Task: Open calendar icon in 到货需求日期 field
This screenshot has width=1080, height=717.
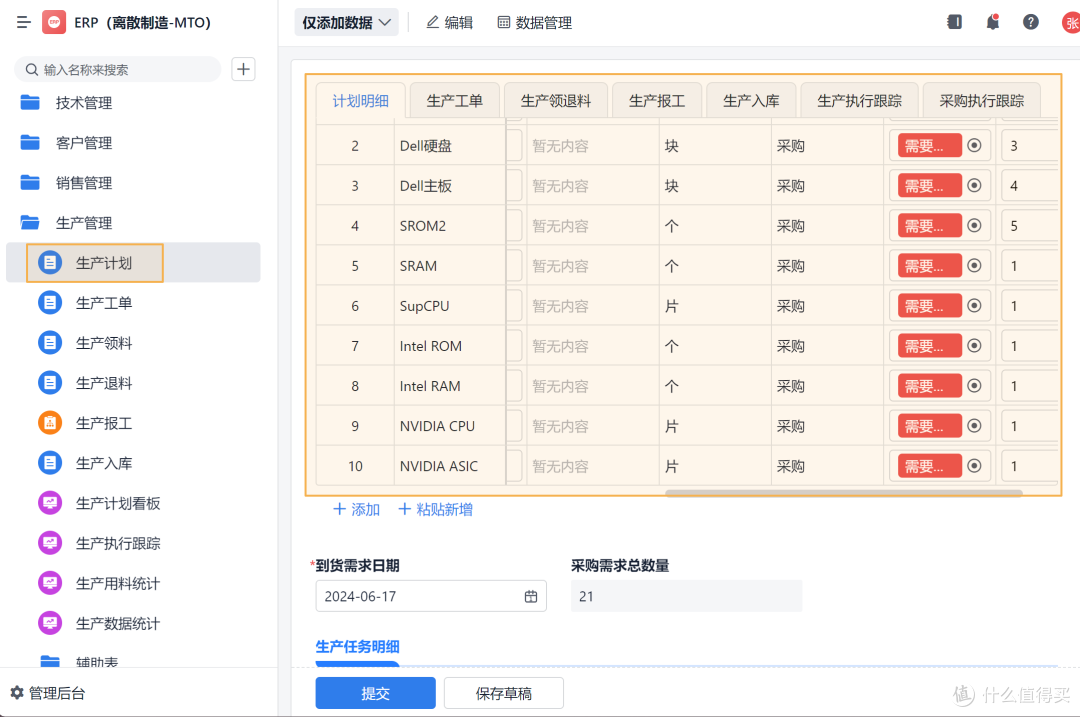Action: (530, 596)
